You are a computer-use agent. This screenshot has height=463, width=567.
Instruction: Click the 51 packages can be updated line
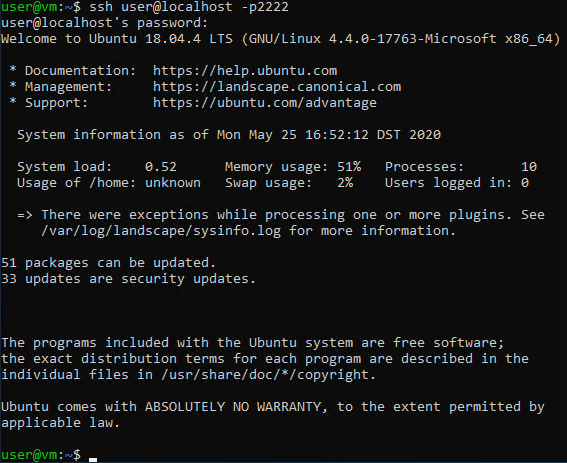coord(108,263)
